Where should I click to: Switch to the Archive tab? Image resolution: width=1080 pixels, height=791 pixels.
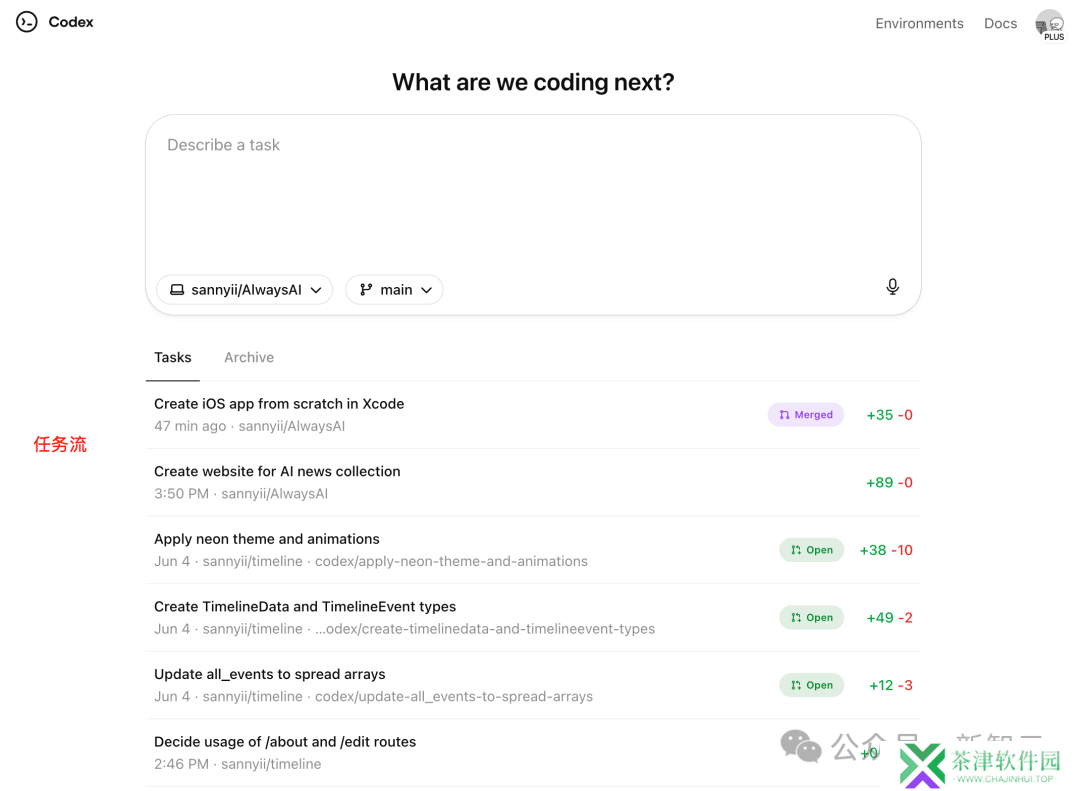click(248, 357)
